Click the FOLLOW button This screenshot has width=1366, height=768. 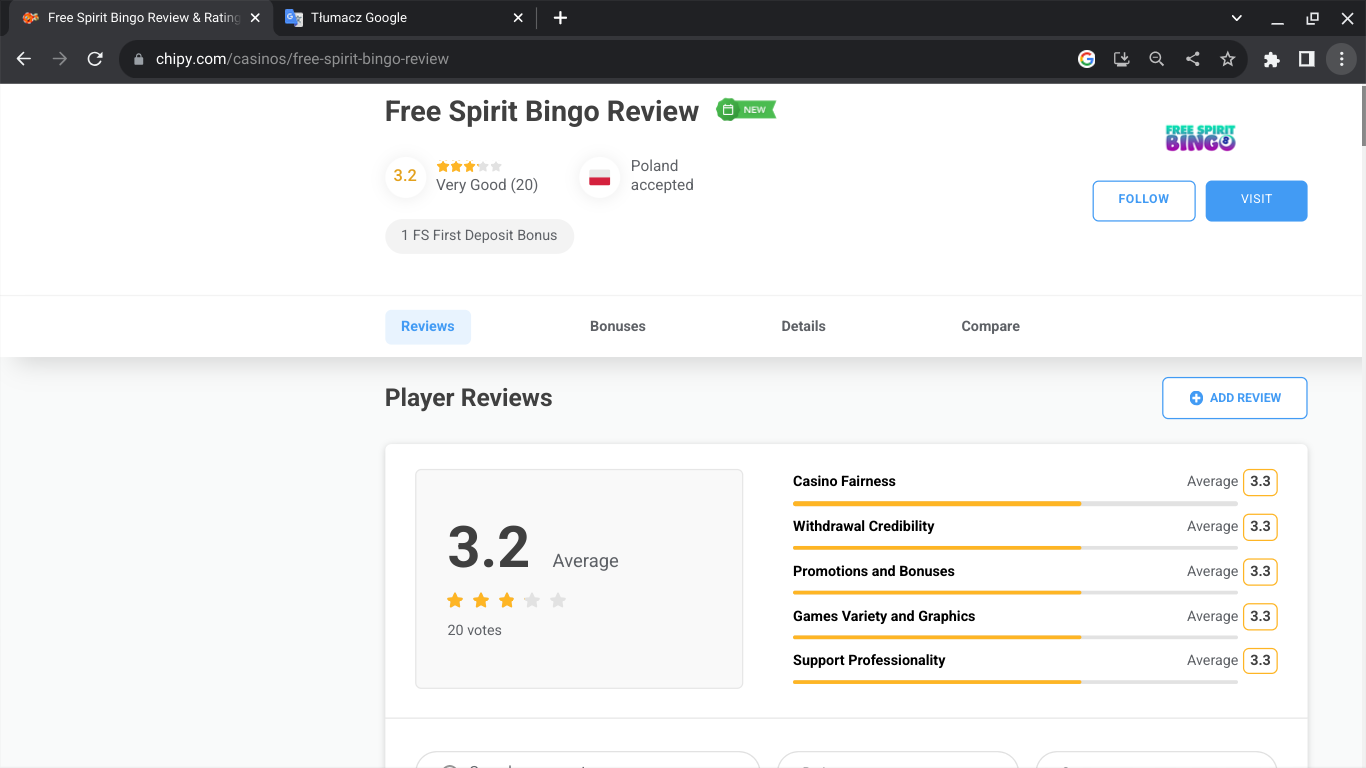(1143, 200)
